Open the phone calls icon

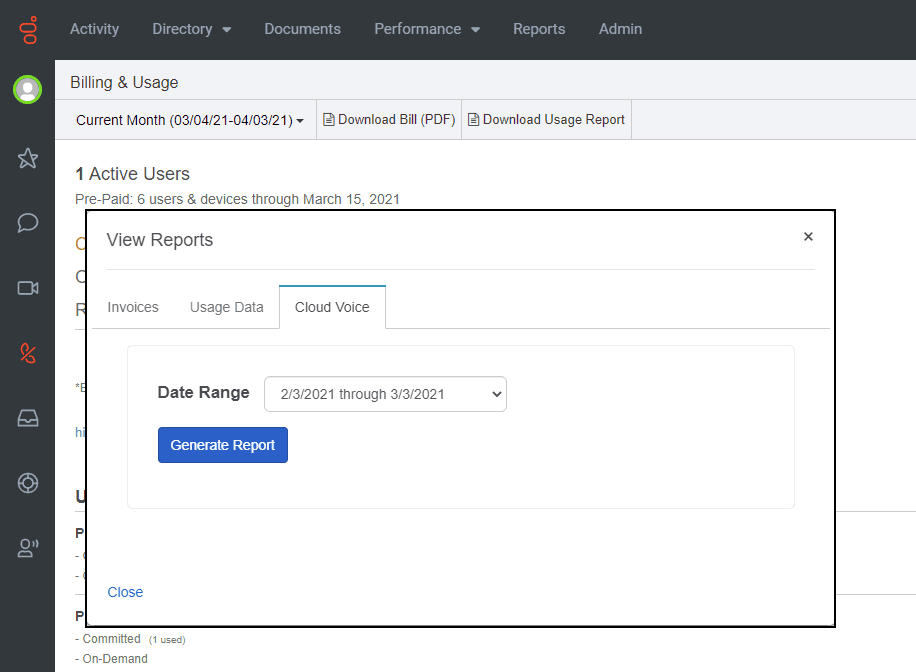28,353
